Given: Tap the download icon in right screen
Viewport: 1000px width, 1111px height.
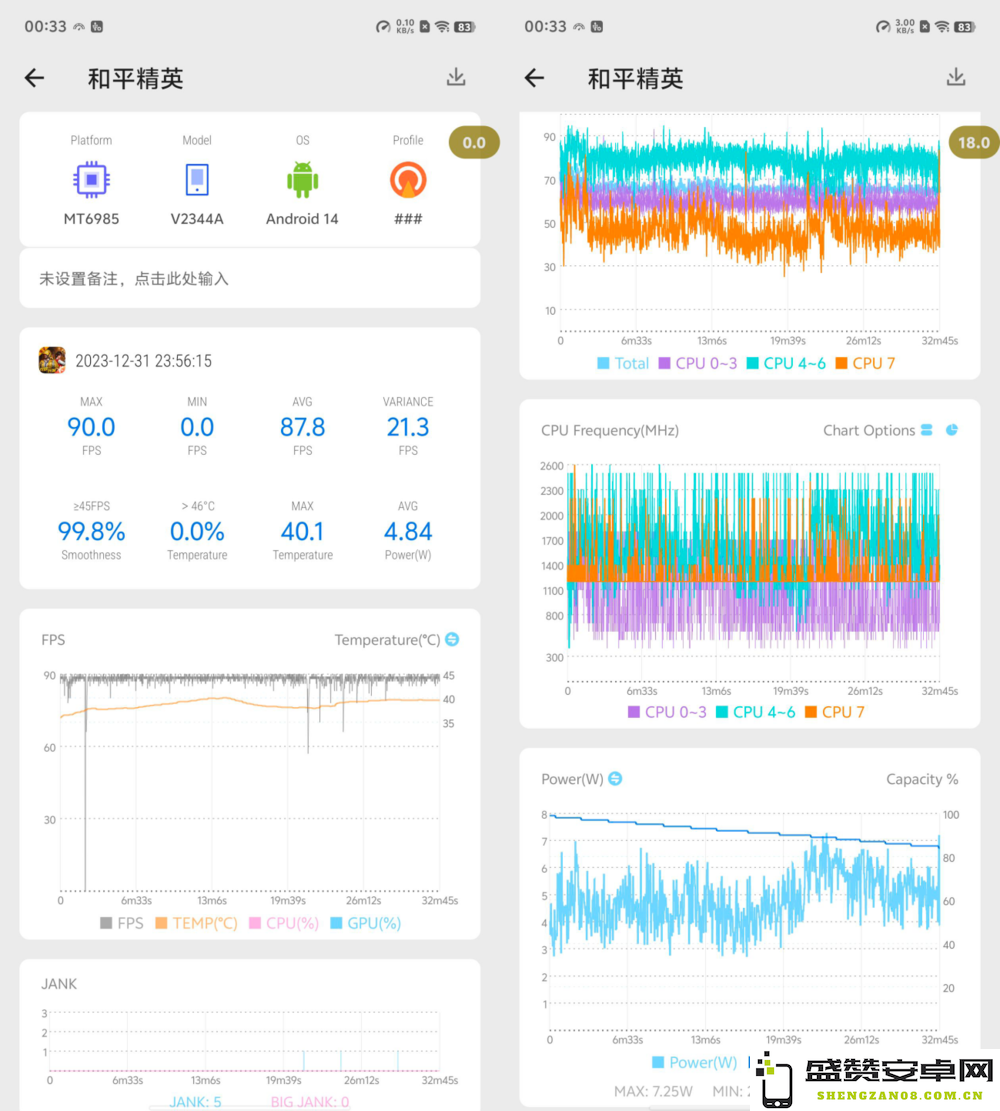Looking at the screenshot, I should point(956,77).
